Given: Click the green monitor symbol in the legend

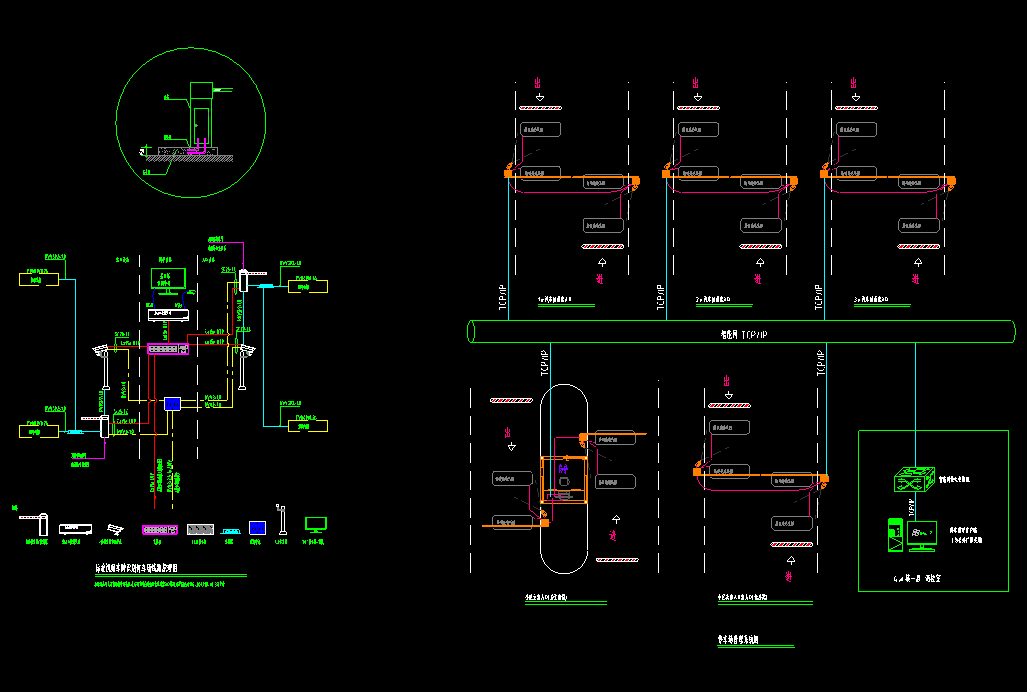Looking at the screenshot, I should click(x=316, y=524).
